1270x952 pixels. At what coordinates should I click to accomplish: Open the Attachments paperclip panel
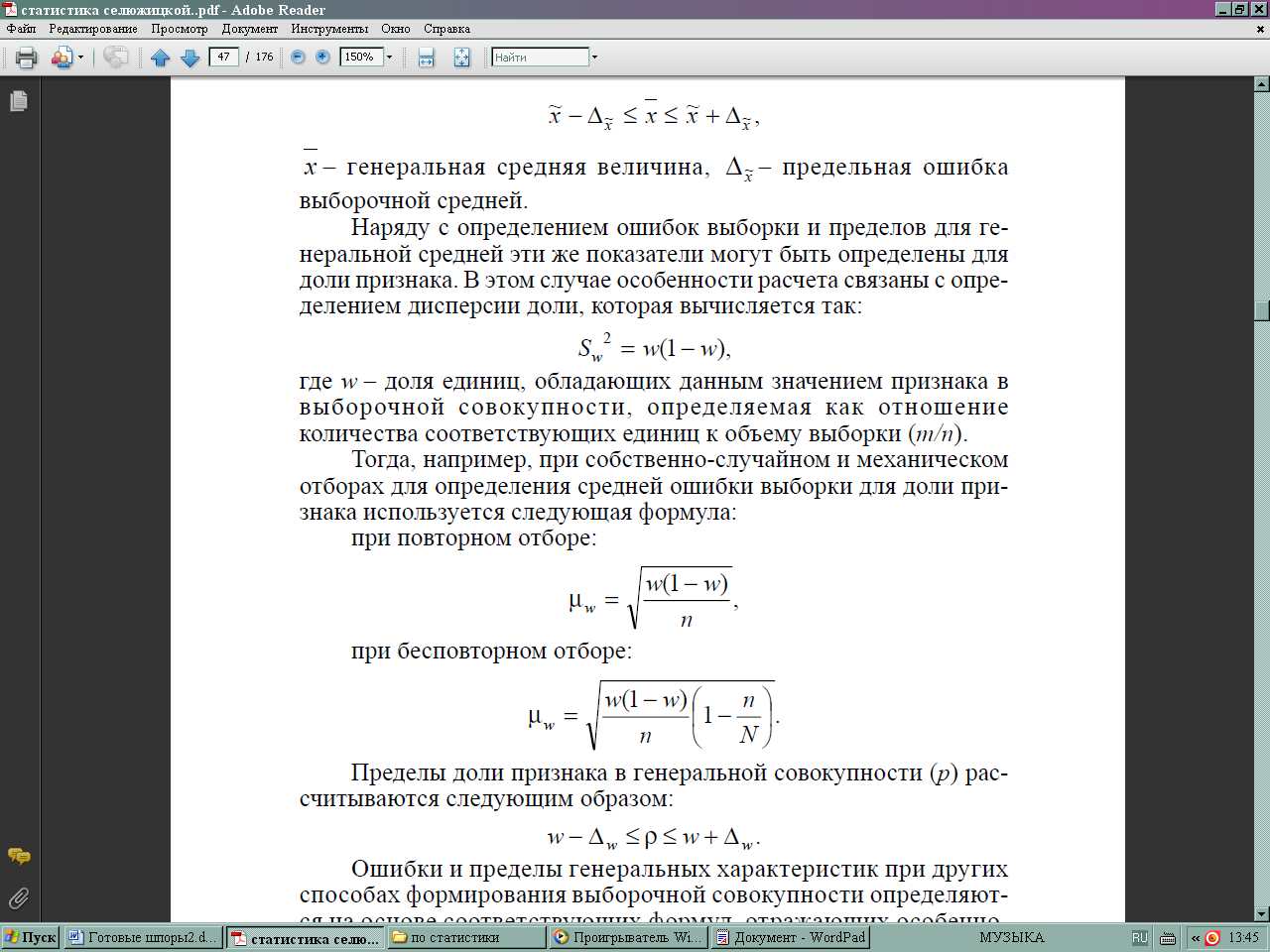[x=19, y=898]
